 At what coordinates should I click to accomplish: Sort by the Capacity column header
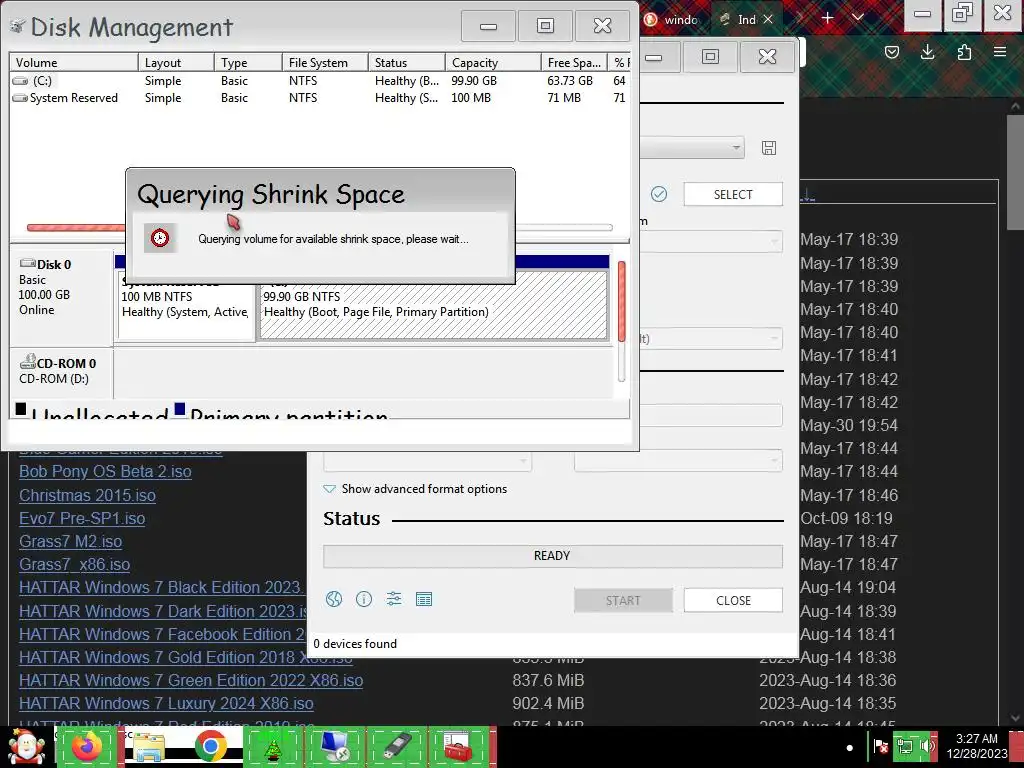[493, 63]
